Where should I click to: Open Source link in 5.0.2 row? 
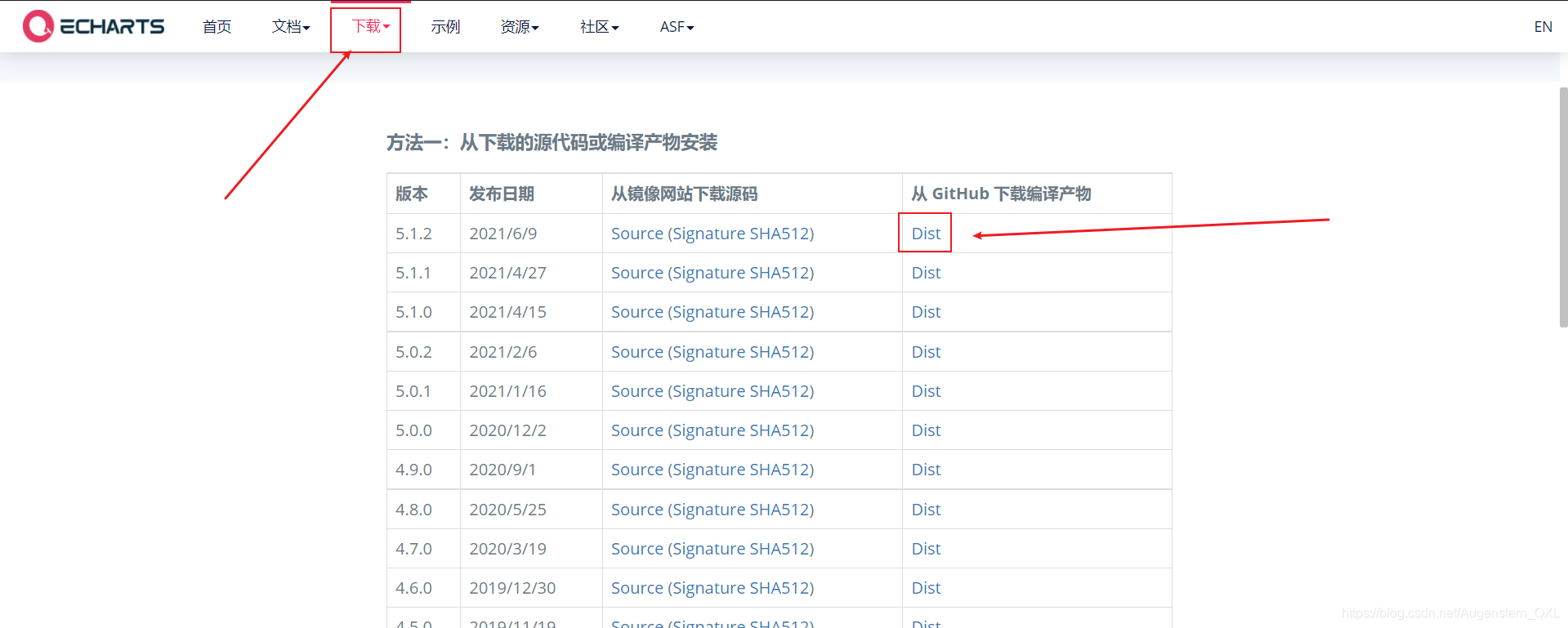point(637,352)
